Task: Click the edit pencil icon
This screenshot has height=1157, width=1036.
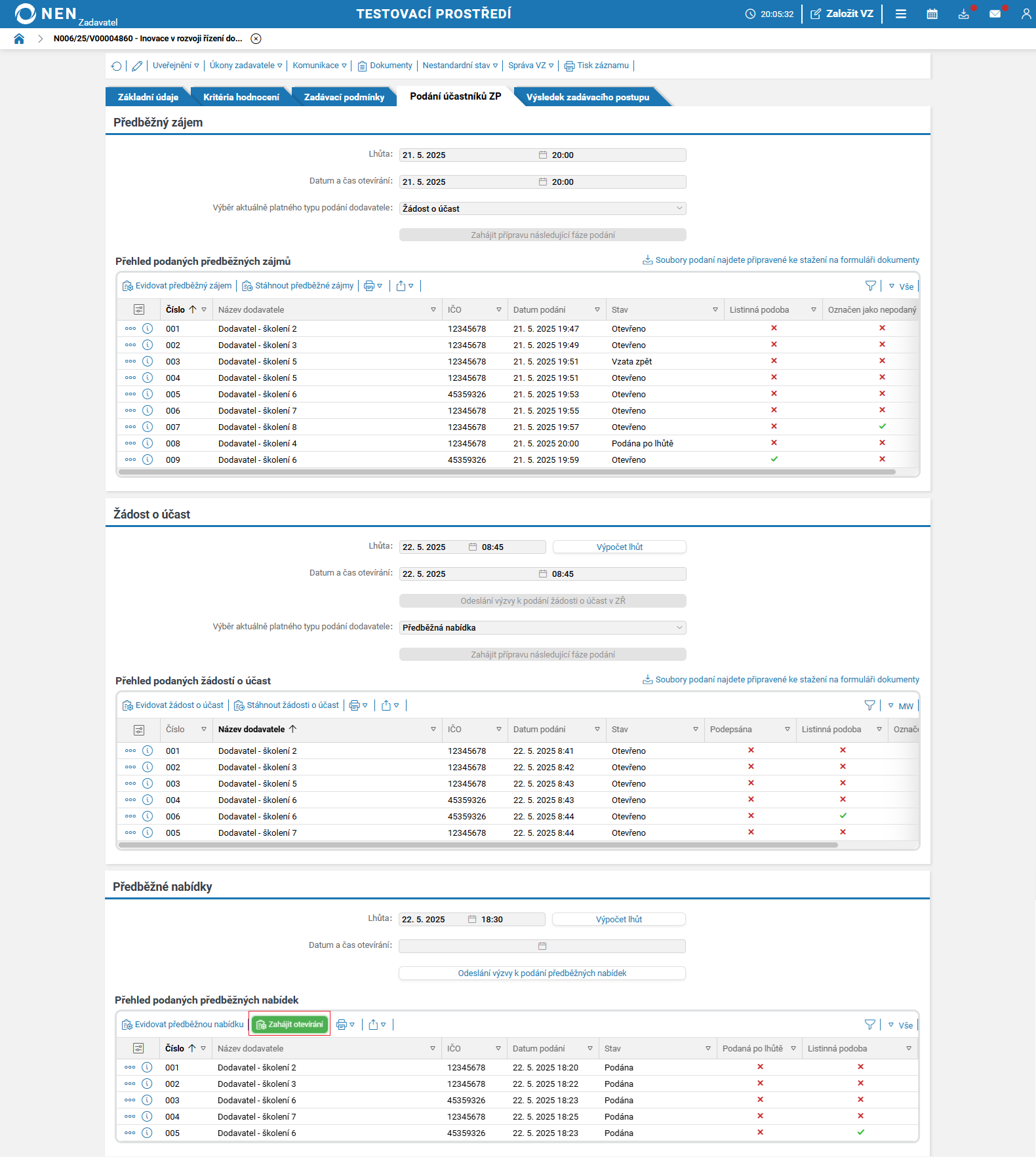Action: 137,66
